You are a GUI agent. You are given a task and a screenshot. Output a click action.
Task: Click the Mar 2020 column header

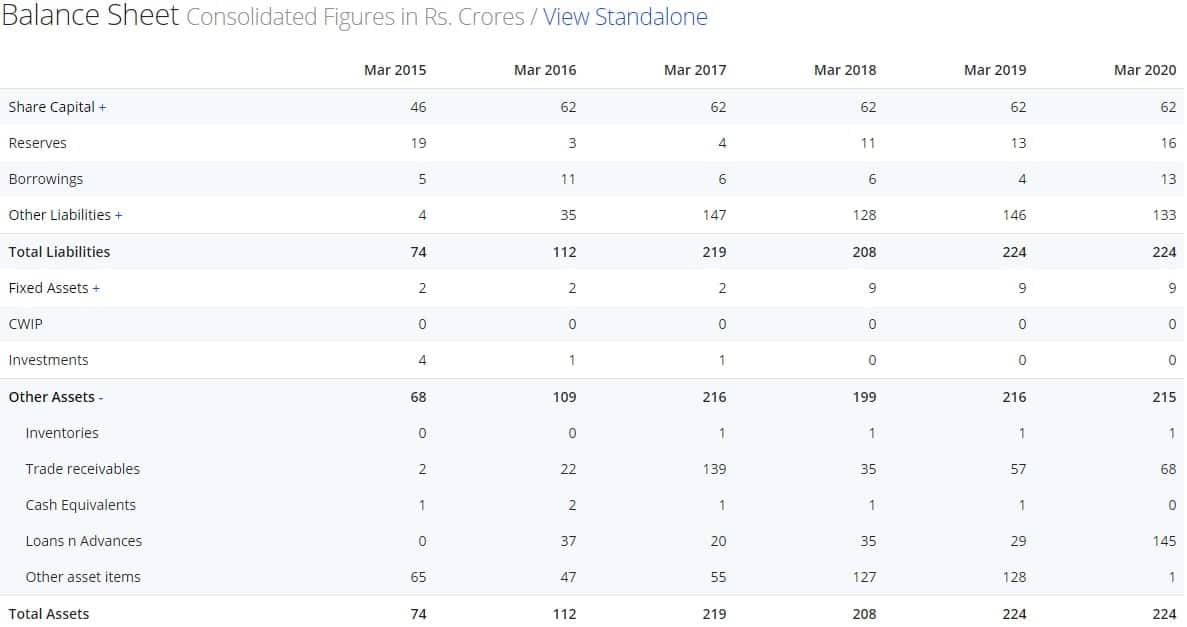pos(1145,70)
